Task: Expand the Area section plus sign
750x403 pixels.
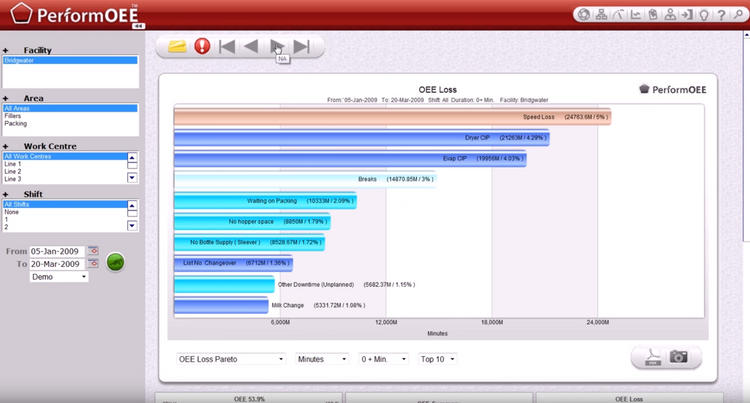Action: (6, 98)
